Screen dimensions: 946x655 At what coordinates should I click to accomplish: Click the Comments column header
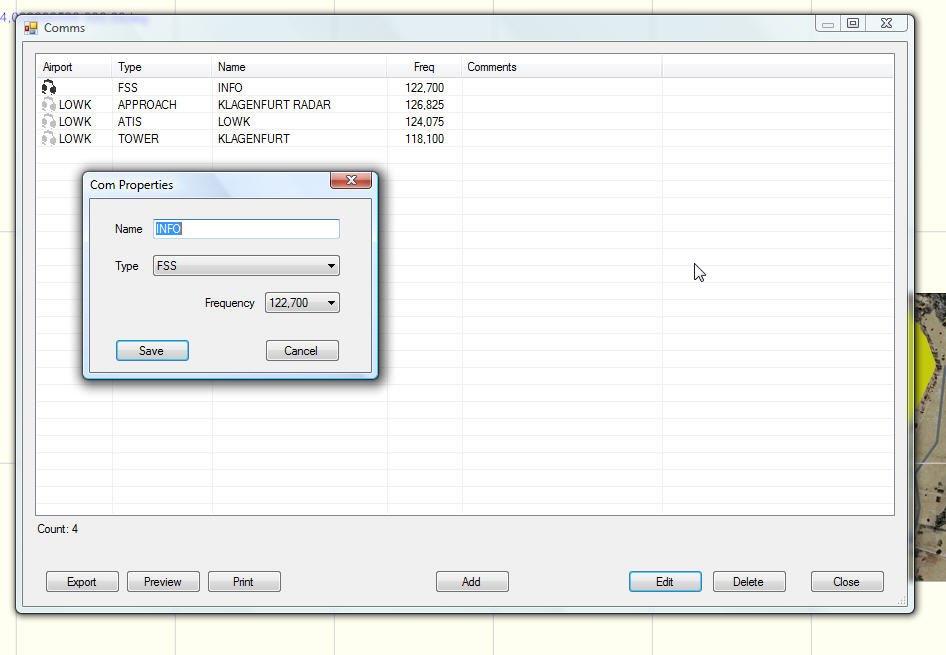[x=560, y=67]
